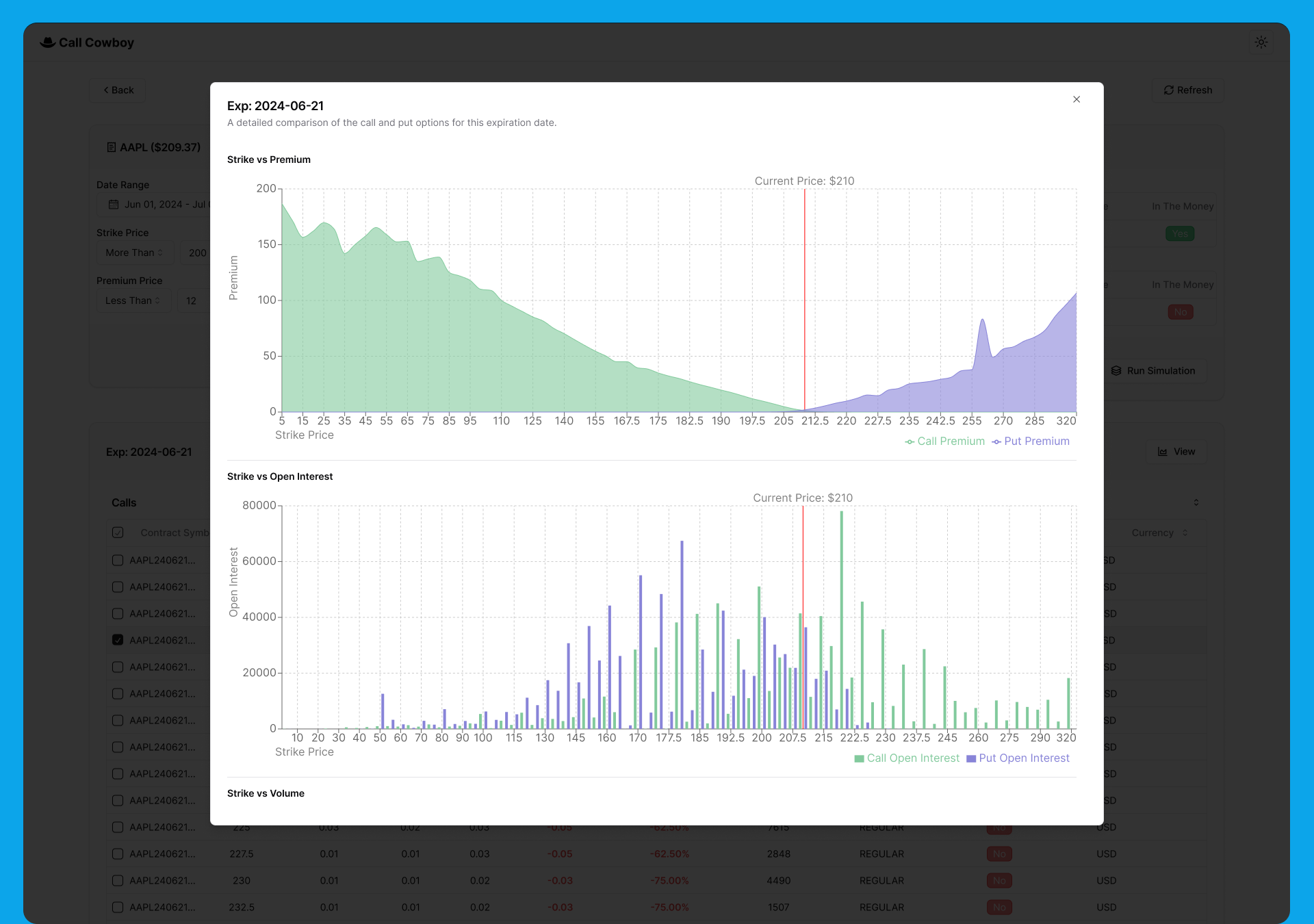Screen dimensions: 1314x924
Task: Click the Strike vs Premium heading
Action: pos(269,159)
